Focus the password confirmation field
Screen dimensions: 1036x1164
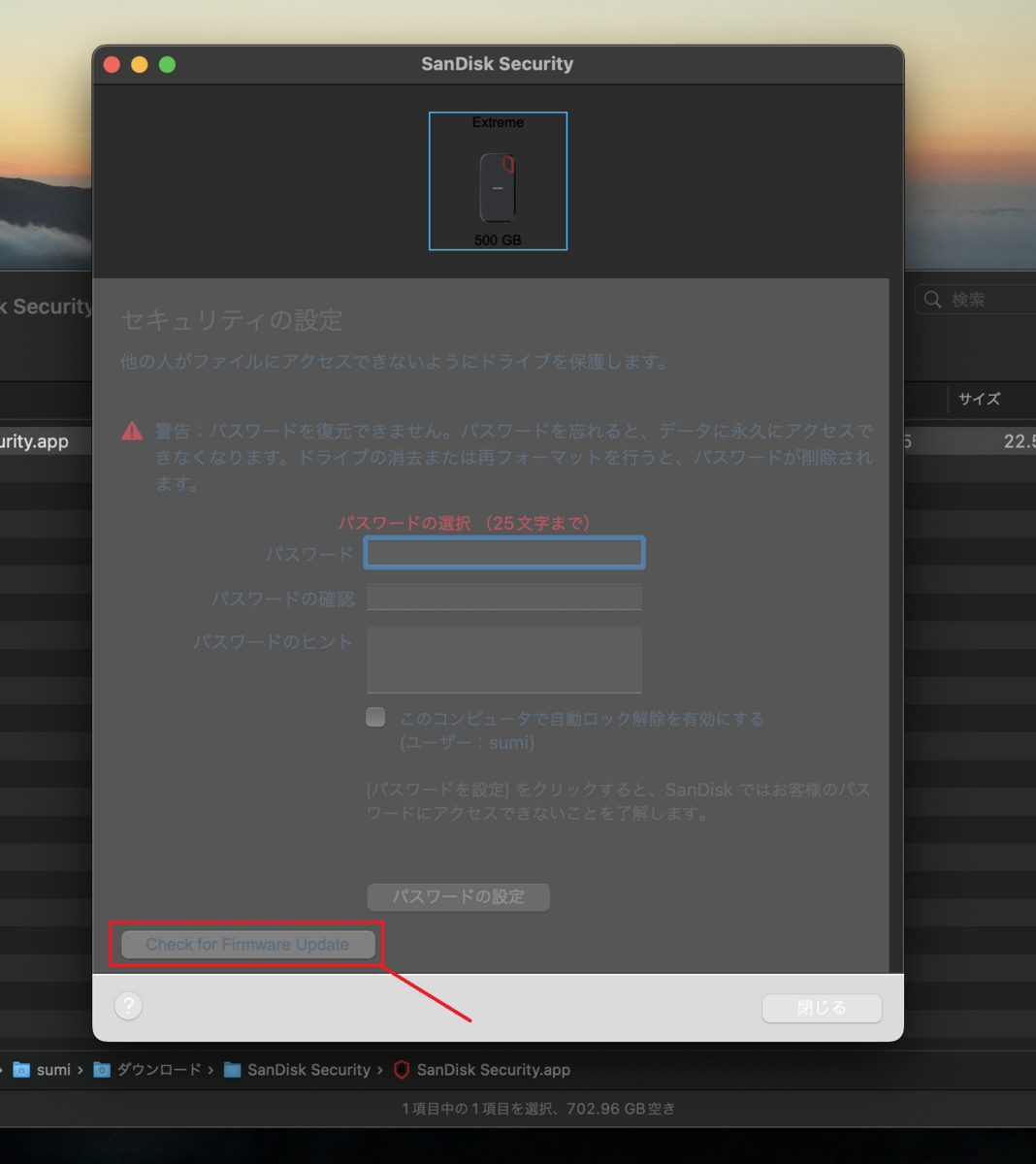(504, 598)
